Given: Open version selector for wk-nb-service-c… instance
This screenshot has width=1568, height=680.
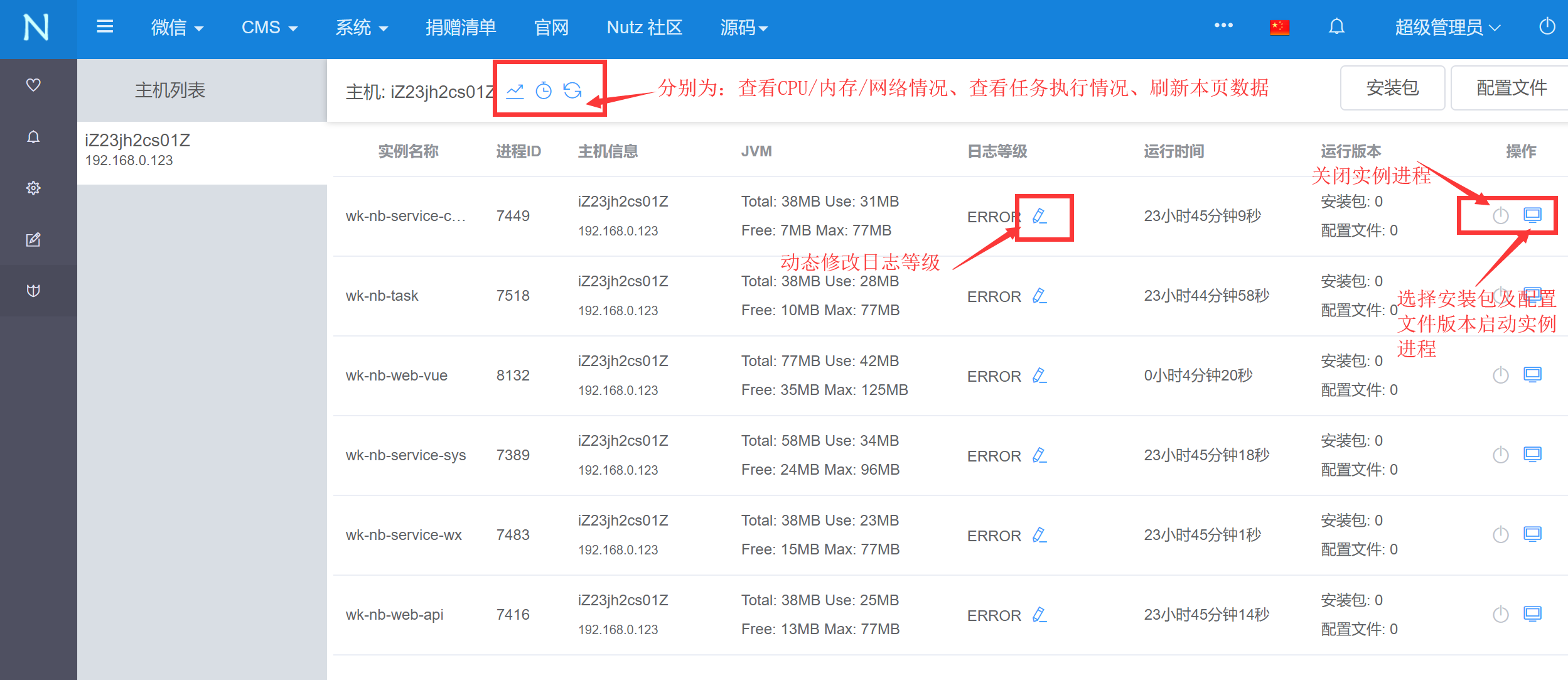Looking at the screenshot, I should pyautogui.click(x=1533, y=215).
